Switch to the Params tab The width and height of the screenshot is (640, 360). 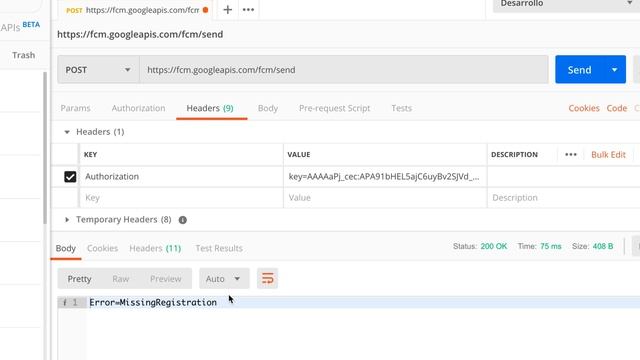[76, 108]
